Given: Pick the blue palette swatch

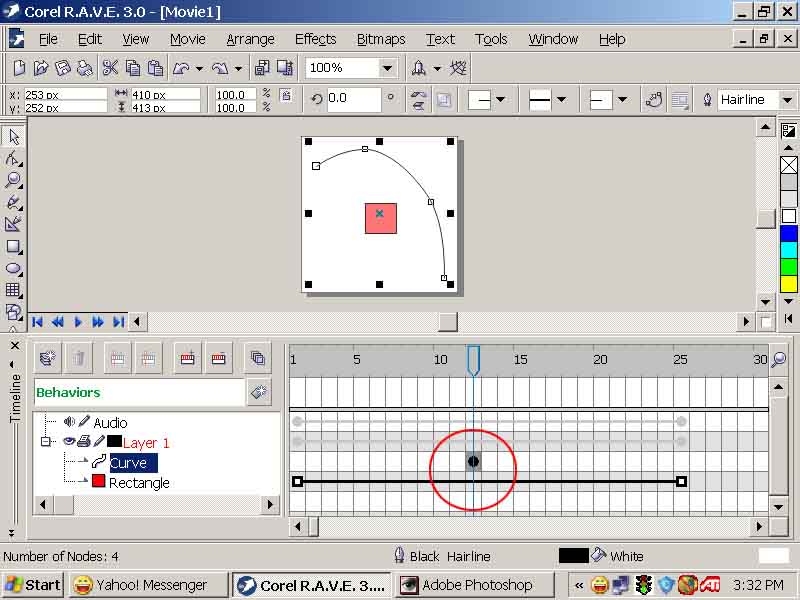Looking at the screenshot, I should 789,234.
